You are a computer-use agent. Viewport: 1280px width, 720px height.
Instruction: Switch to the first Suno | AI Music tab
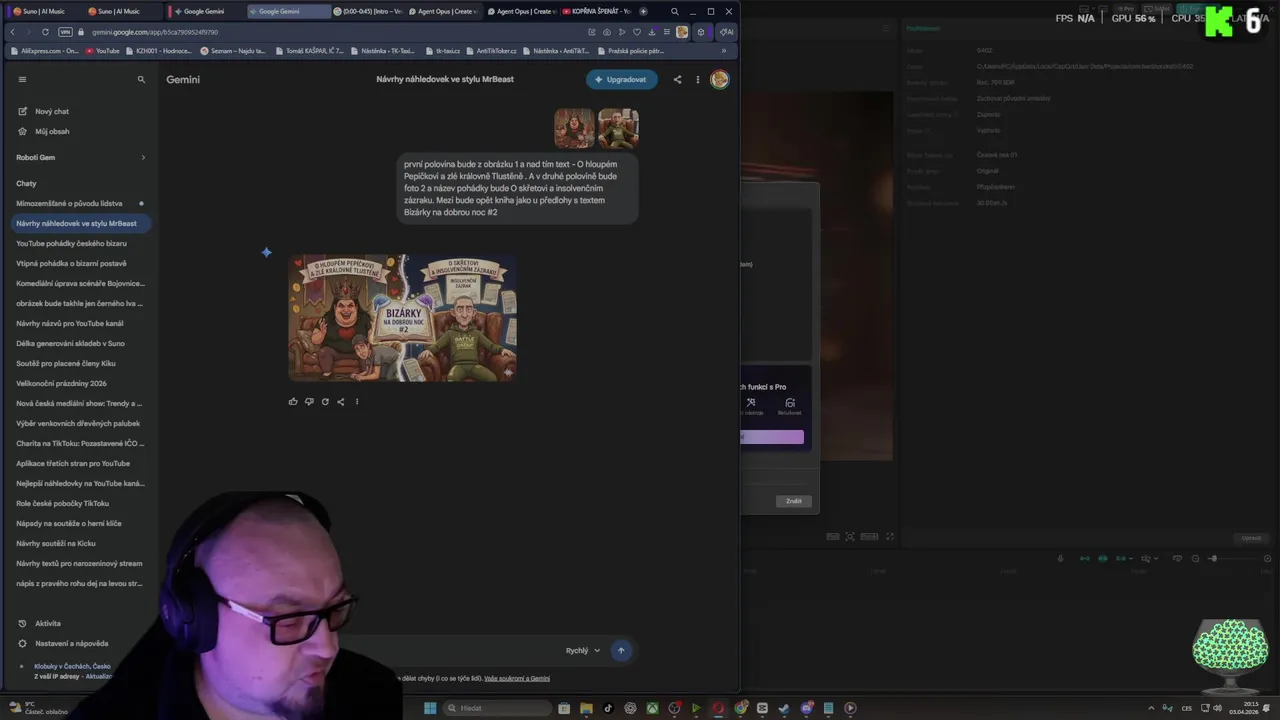point(41,11)
